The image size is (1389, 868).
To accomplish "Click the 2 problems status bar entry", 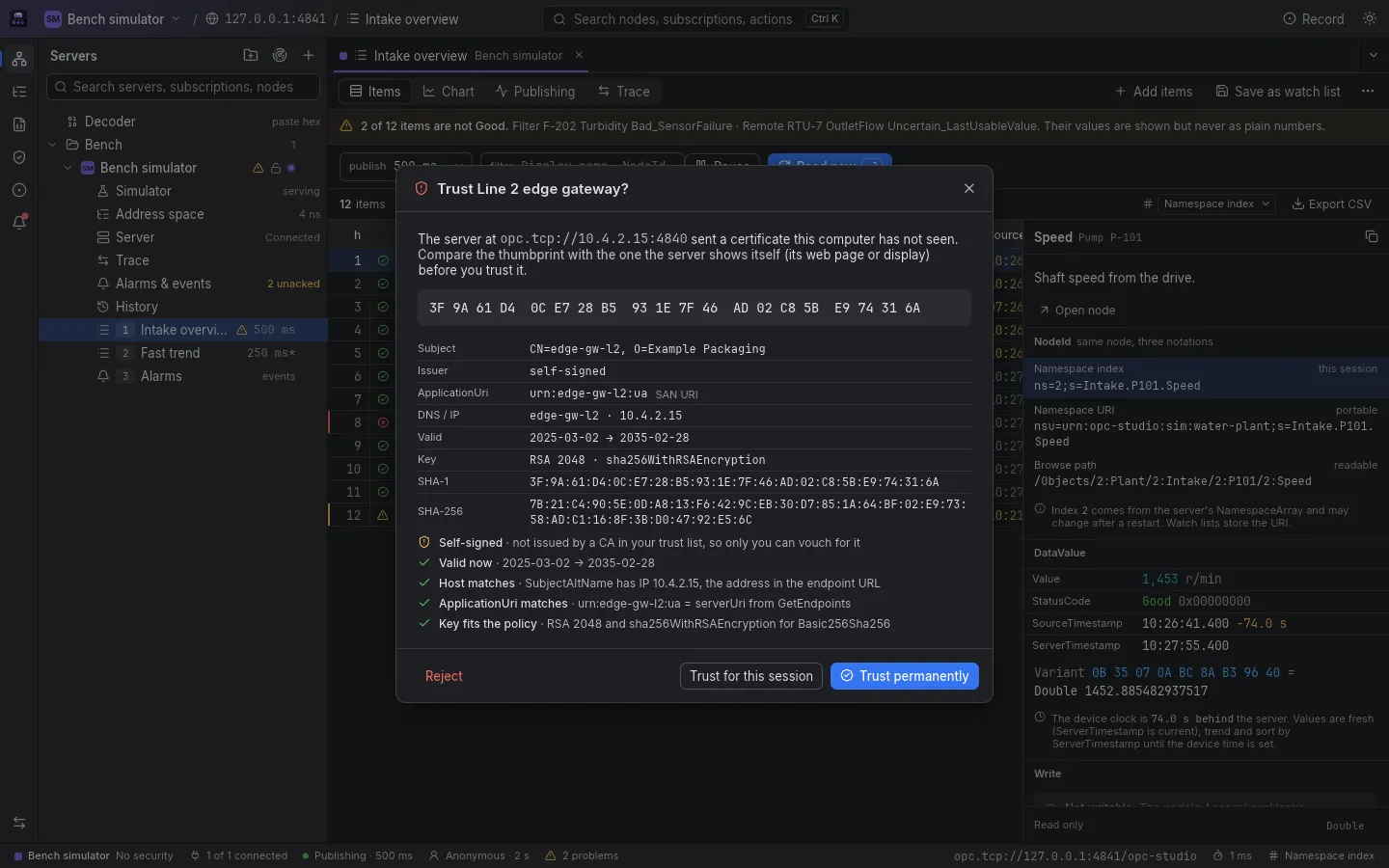I will click(582, 855).
